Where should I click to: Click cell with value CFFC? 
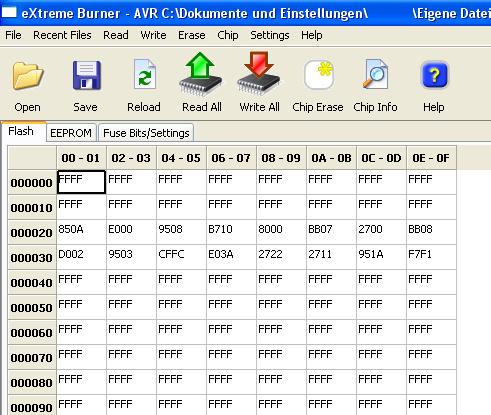coord(181,257)
